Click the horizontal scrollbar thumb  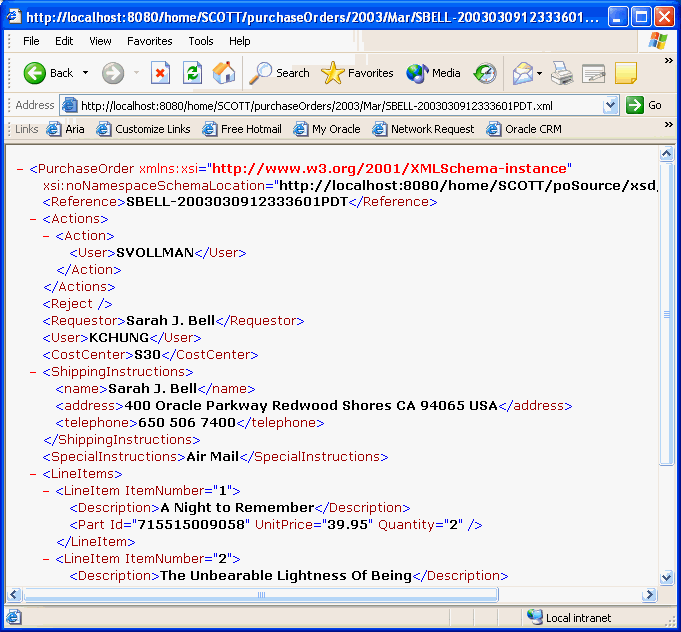tap(260, 594)
